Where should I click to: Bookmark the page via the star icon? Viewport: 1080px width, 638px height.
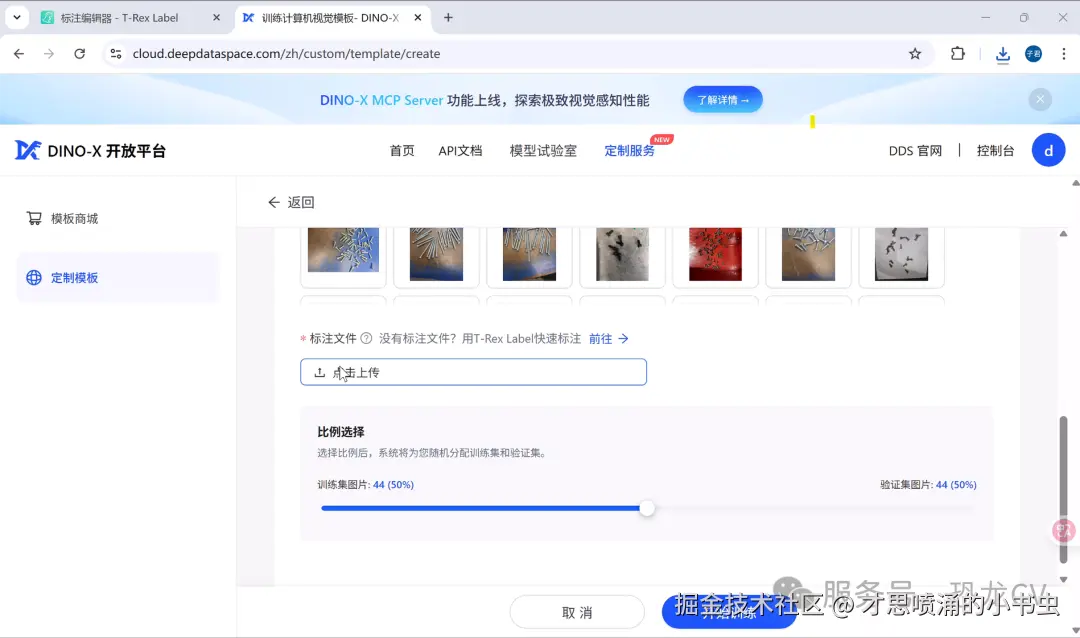pyautogui.click(x=915, y=54)
